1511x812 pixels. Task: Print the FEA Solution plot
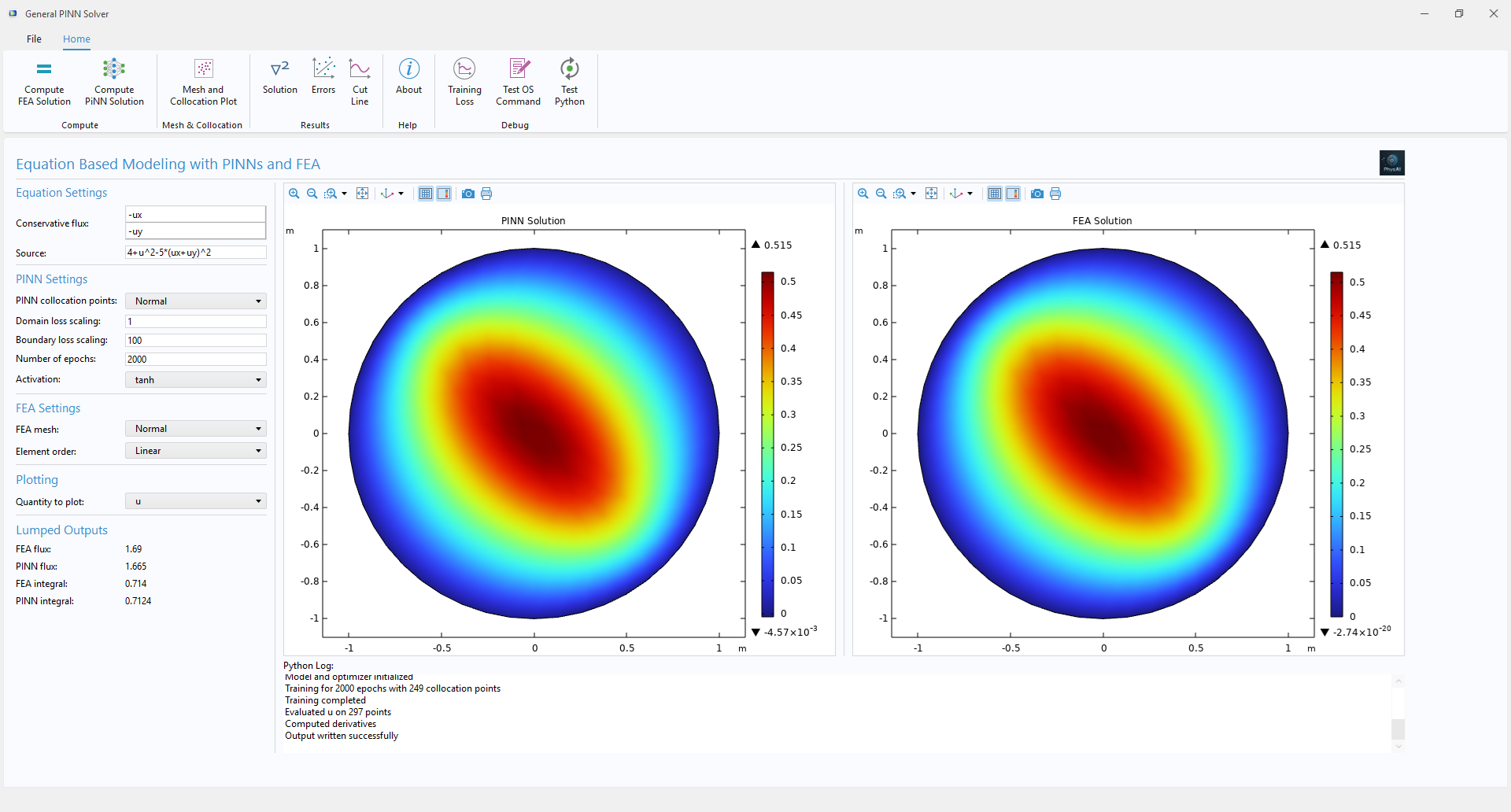point(1055,194)
